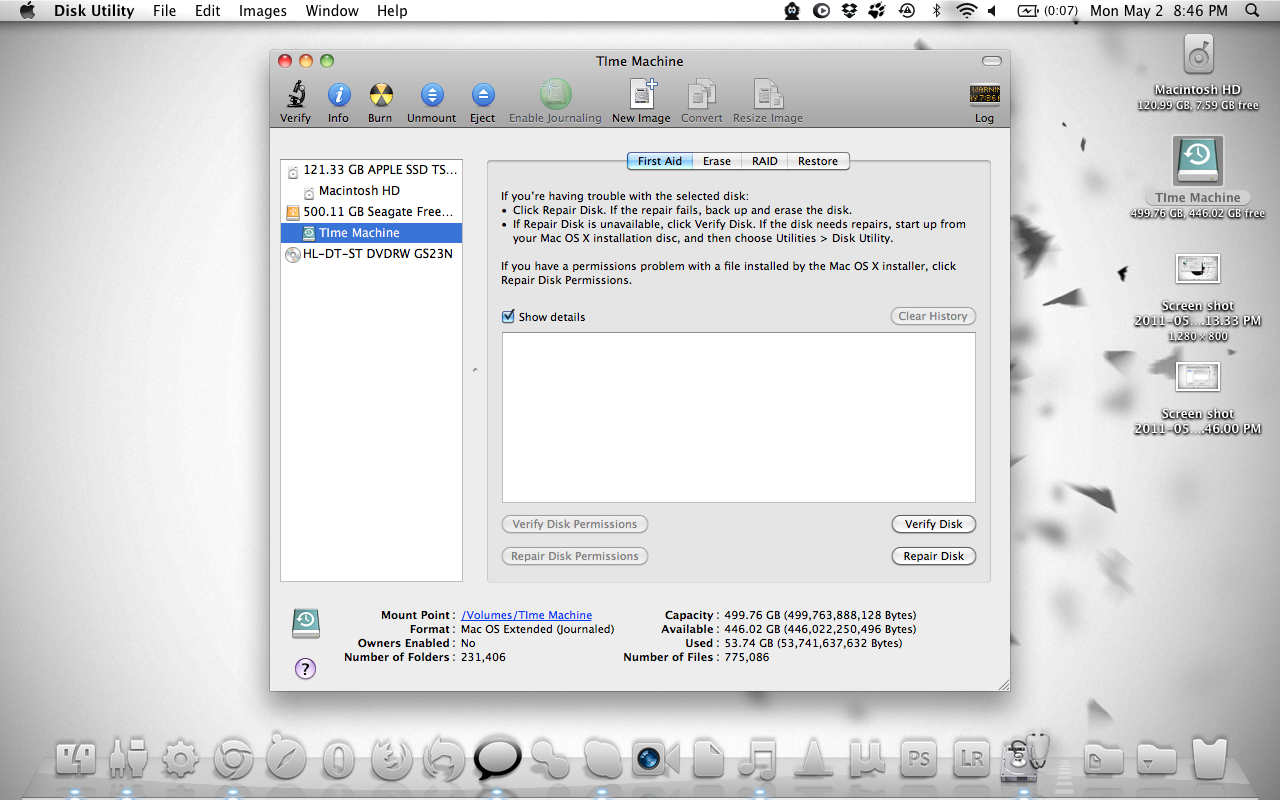This screenshot has width=1280, height=800.
Task: Click the Mon May 2 8:46 PM clock
Action: [1158, 11]
